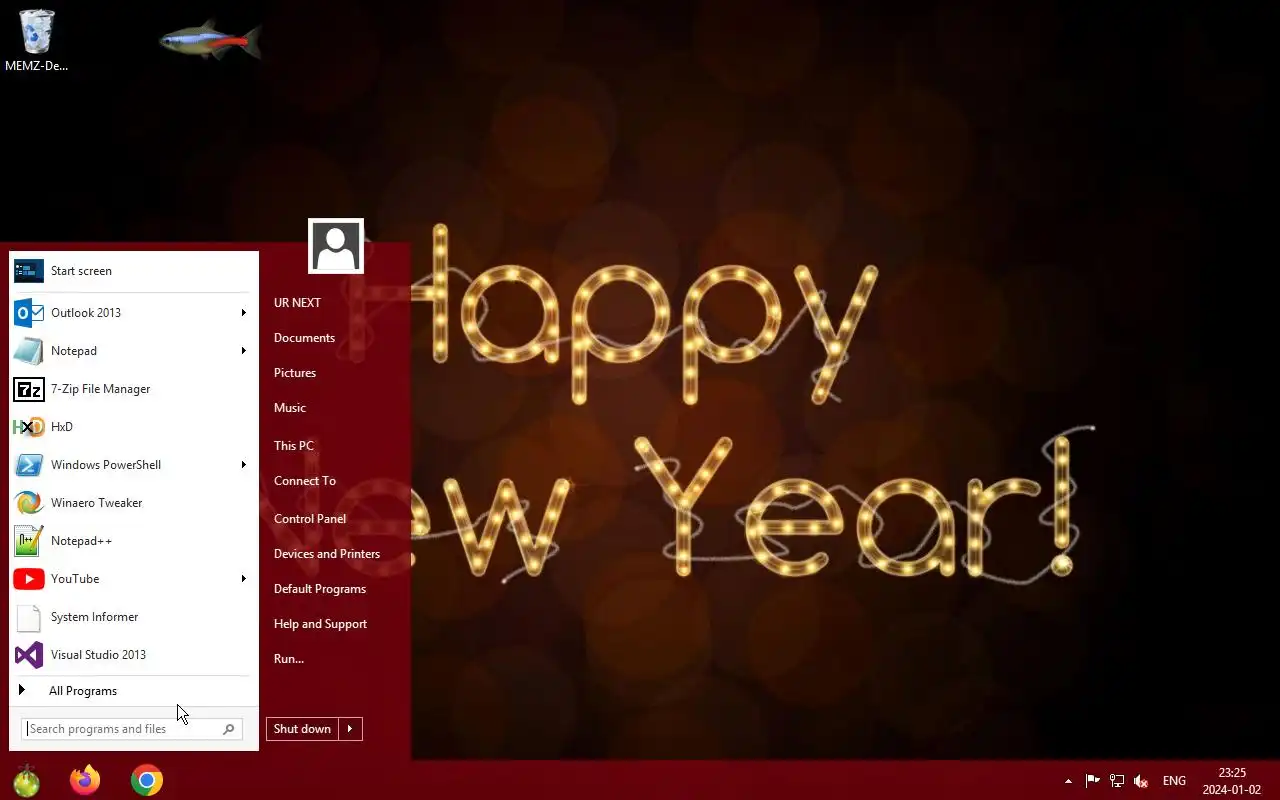
Task: Launch System Informer icon
Action: 29,617
